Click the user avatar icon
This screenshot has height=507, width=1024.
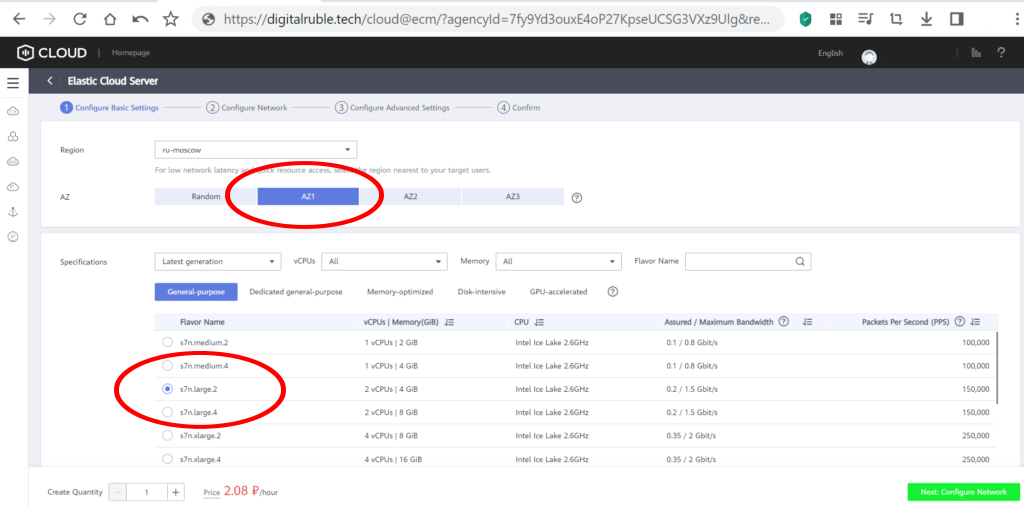[x=869, y=57]
